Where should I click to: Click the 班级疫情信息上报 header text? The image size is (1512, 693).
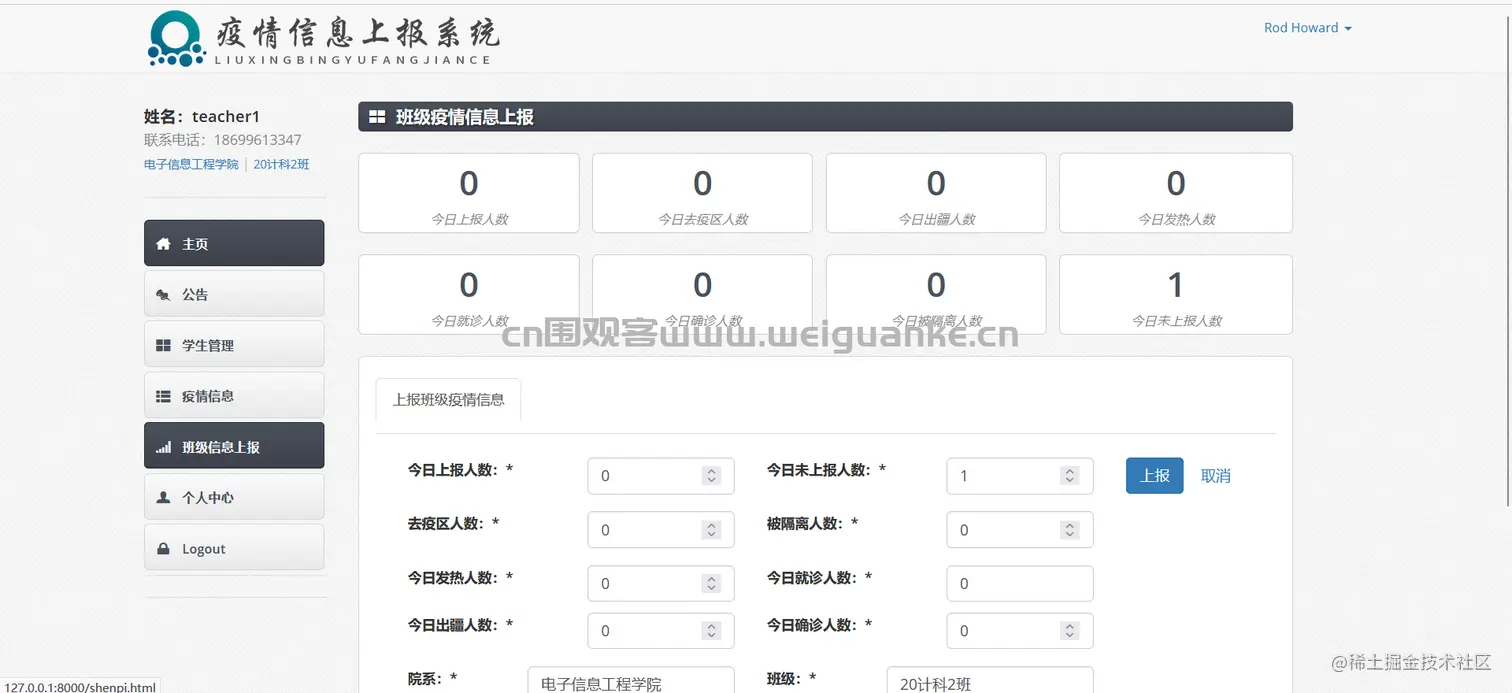pos(465,117)
